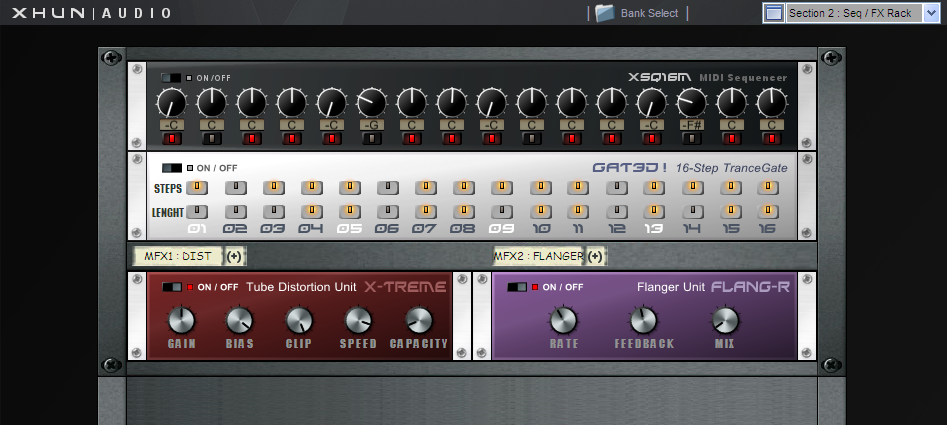Toggle the XSQ16M MIDI Sequencer ON/OFF switch
947x425 pixels.
click(171, 78)
